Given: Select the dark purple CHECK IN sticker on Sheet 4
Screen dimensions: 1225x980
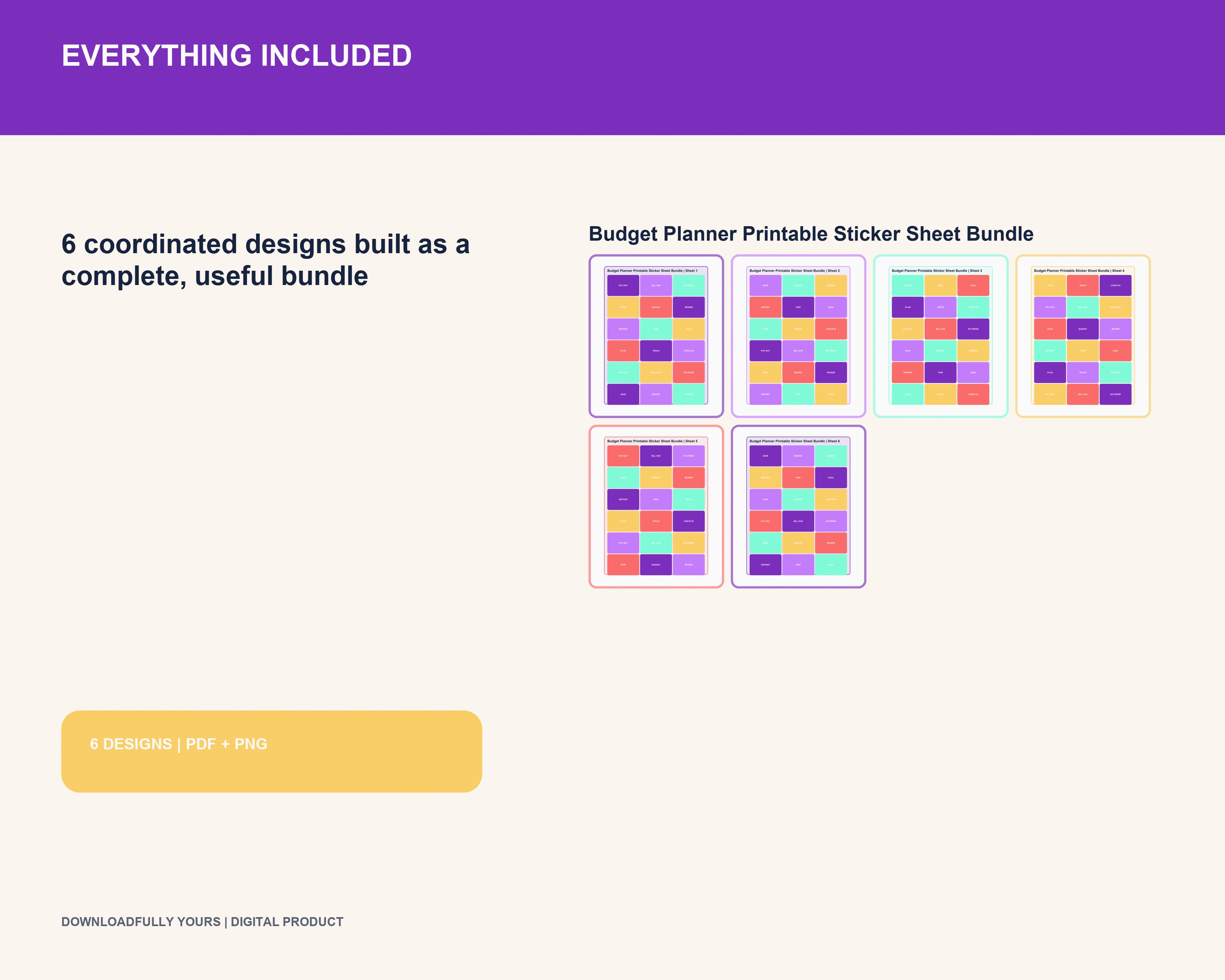Looking at the screenshot, I should [x=1115, y=285].
